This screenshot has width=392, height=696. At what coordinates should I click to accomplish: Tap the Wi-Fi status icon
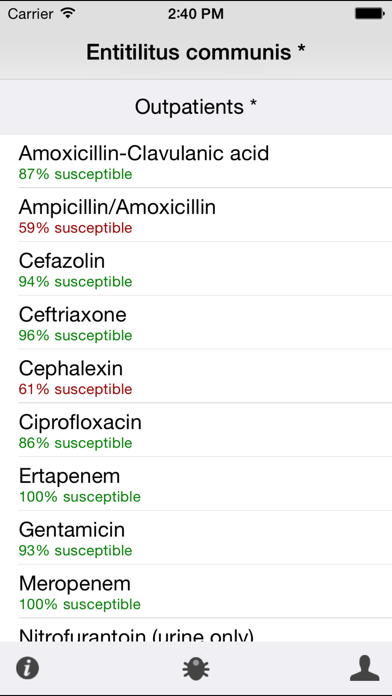(67, 13)
